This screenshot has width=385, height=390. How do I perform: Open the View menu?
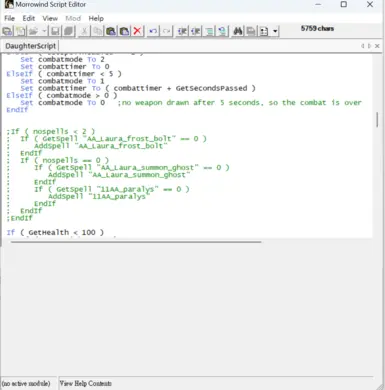coord(50,18)
